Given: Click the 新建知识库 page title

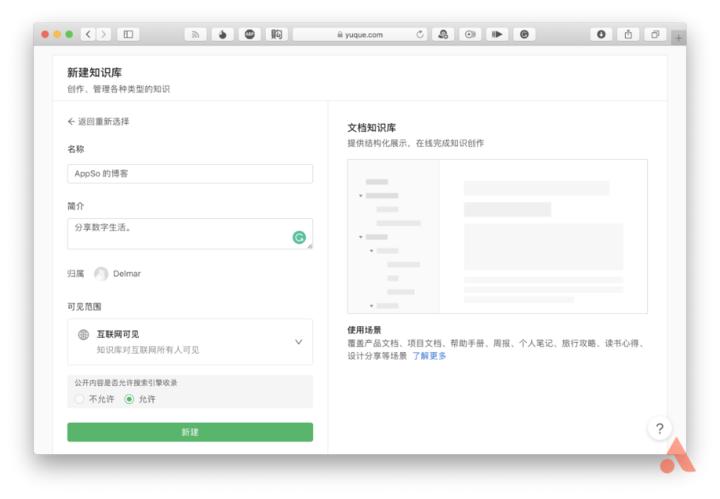Looking at the screenshot, I should pos(95,73).
